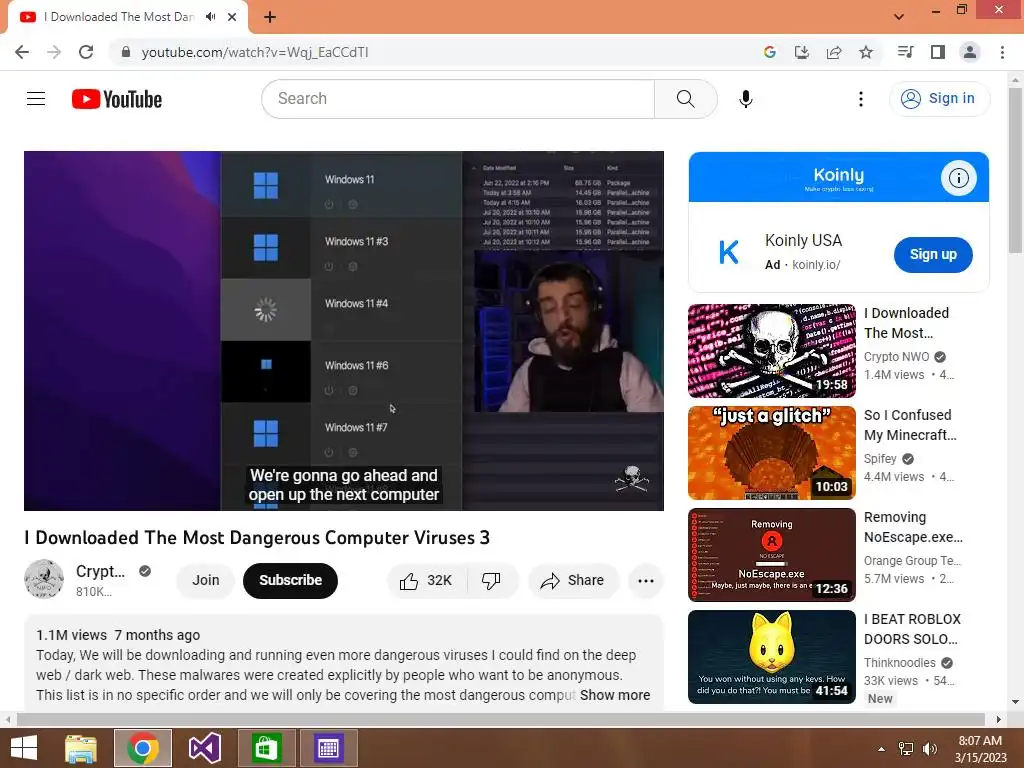The width and height of the screenshot is (1024, 768).
Task: Click the vertical page scrollbar
Action: (1015, 170)
